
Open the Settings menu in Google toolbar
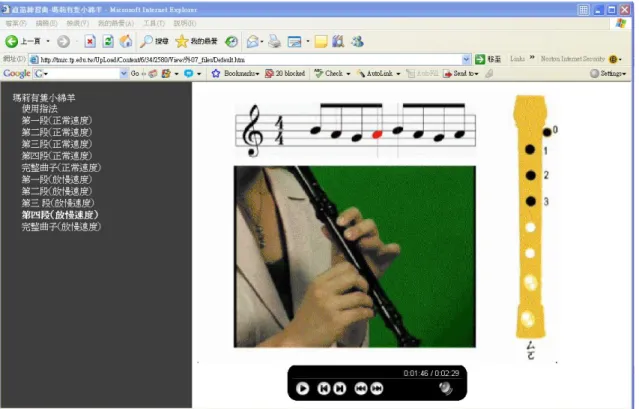click(x=608, y=73)
